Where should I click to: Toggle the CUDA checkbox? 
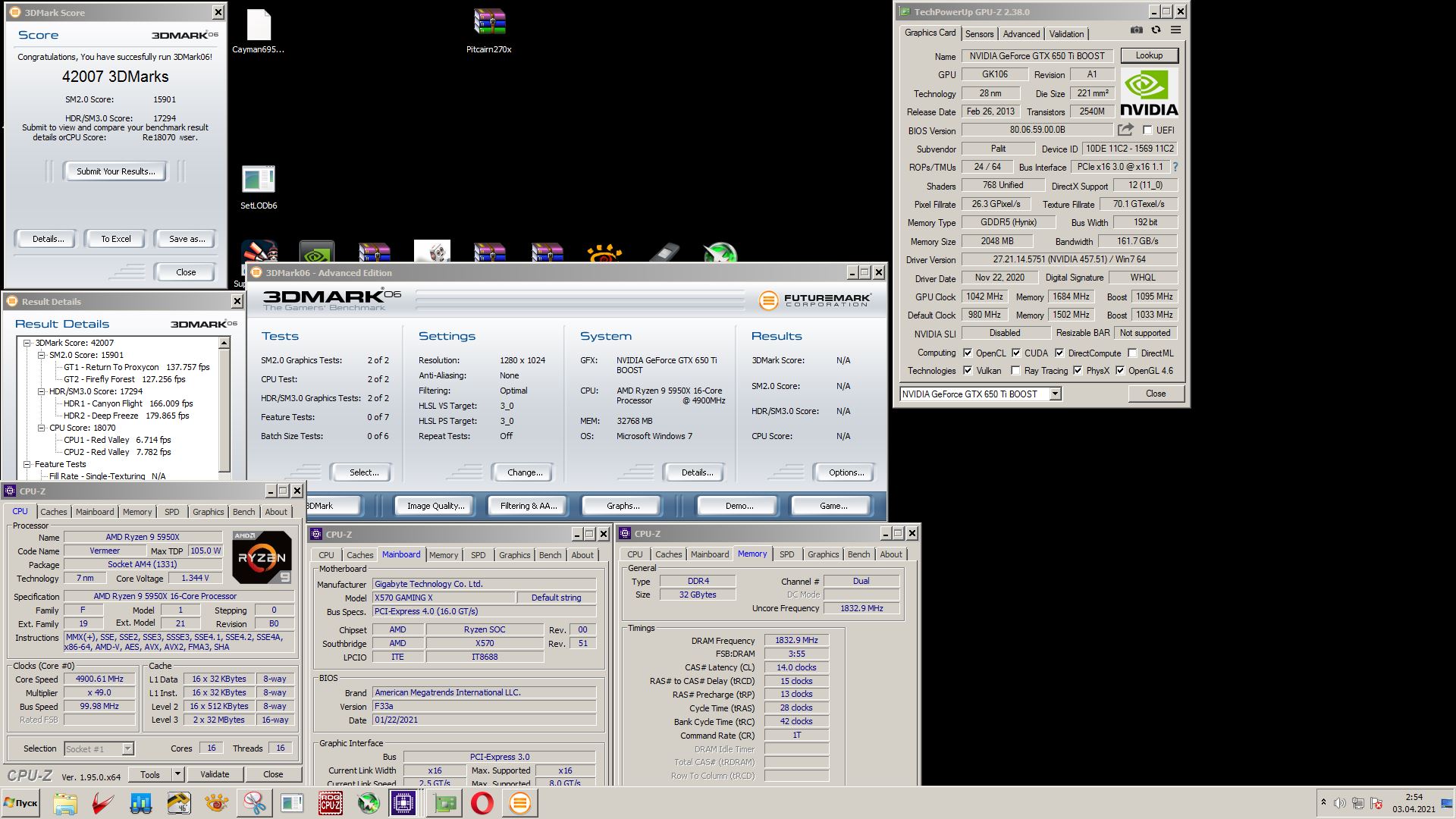(x=1016, y=353)
